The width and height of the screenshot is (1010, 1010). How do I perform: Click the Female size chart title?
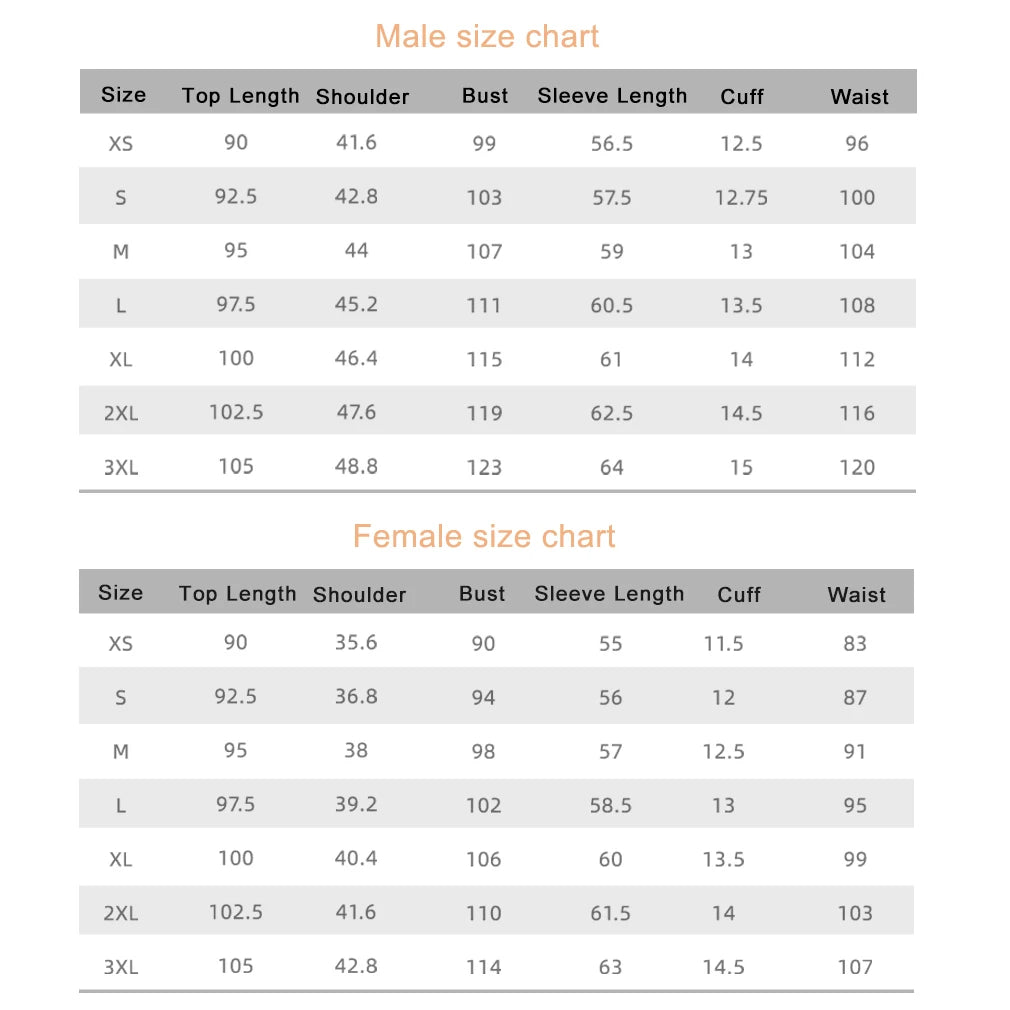pos(484,536)
